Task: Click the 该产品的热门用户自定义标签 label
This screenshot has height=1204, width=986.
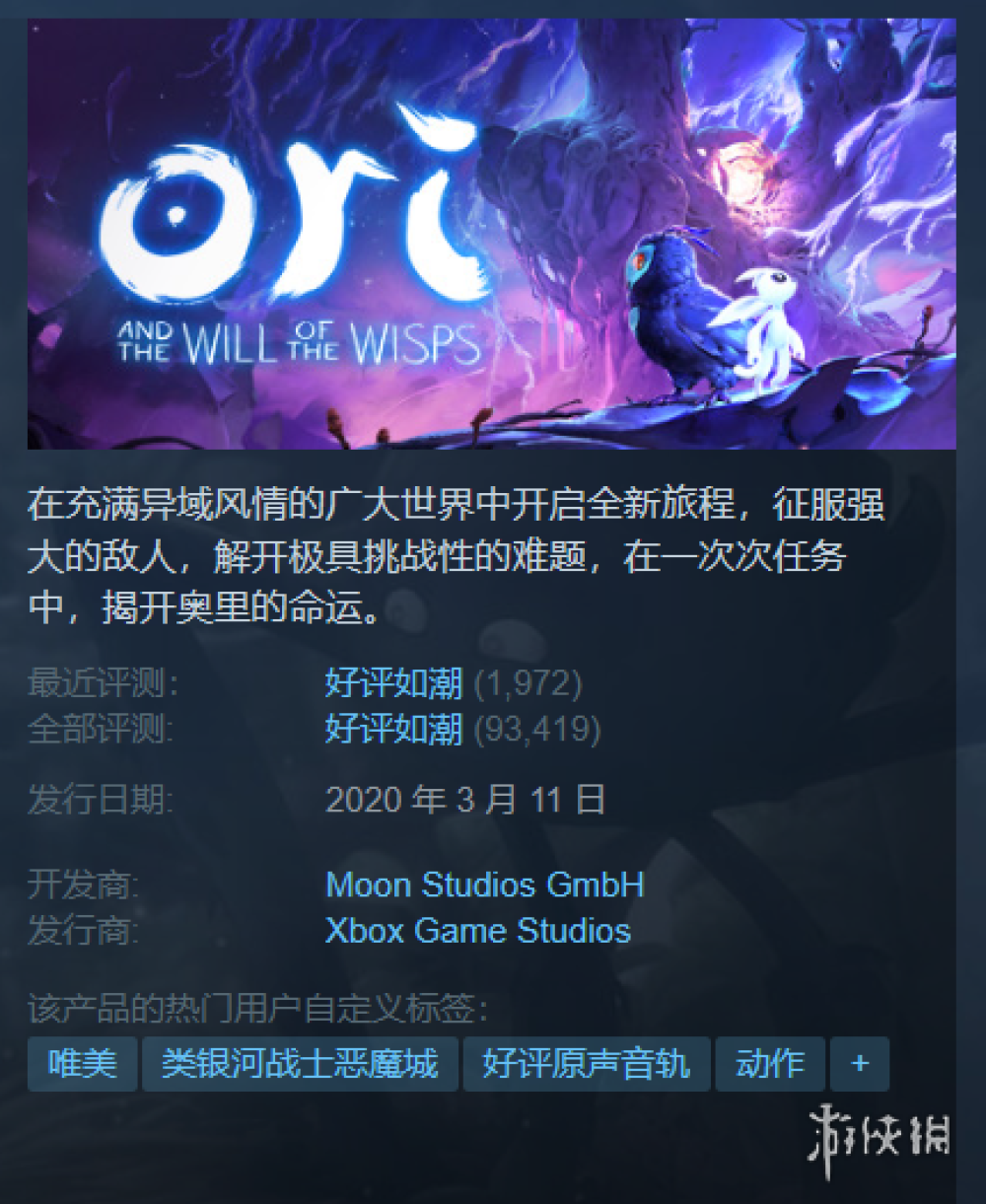Action: 258,1009
